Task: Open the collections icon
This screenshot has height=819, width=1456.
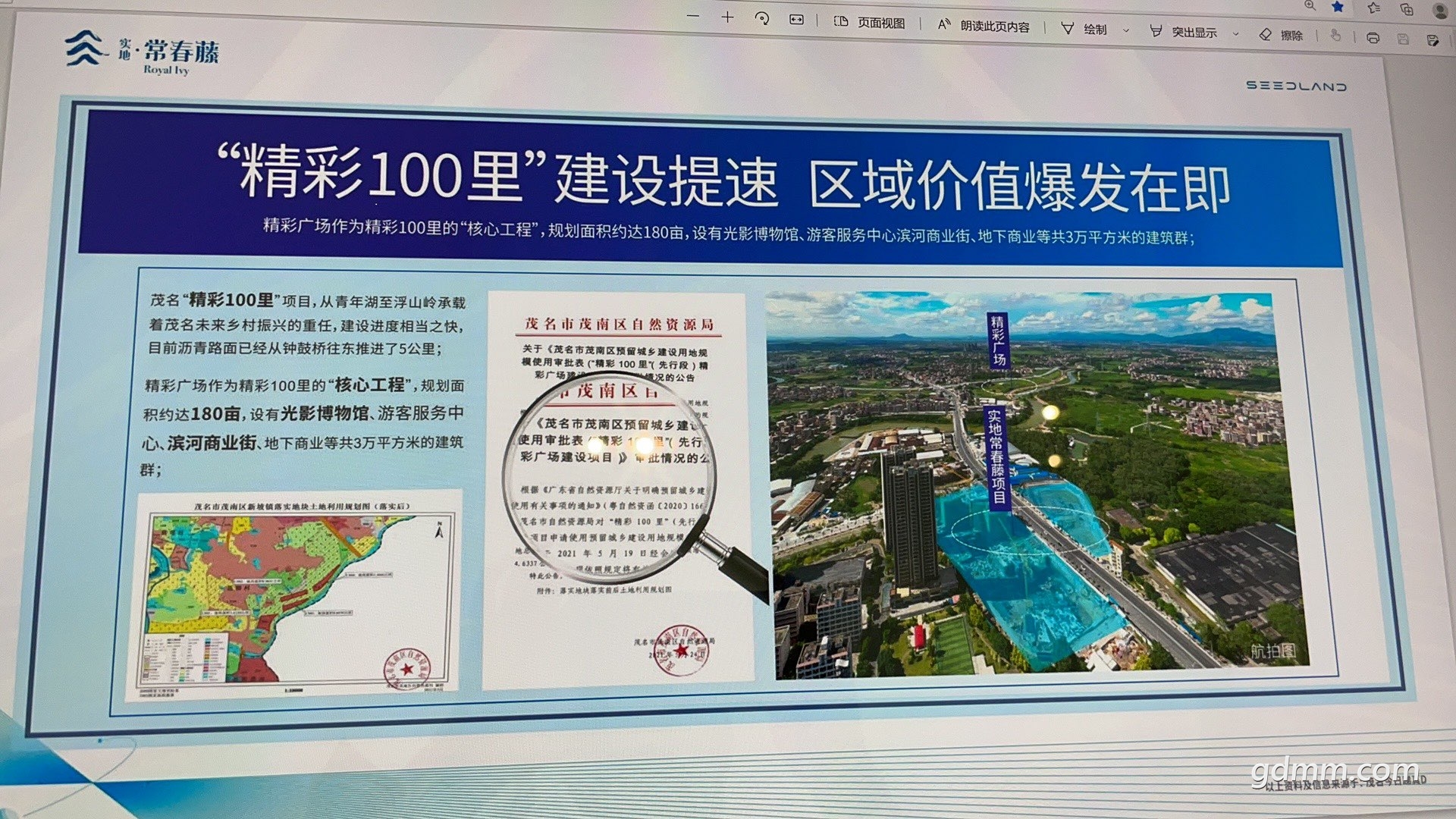Action: [1407, 9]
